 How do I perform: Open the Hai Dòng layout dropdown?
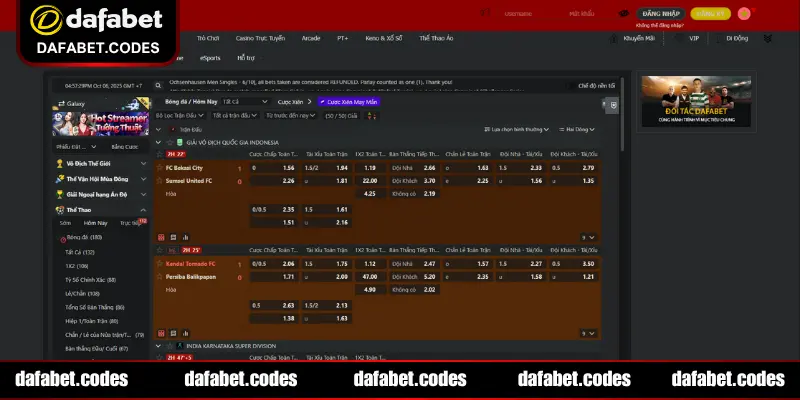click(578, 130)
